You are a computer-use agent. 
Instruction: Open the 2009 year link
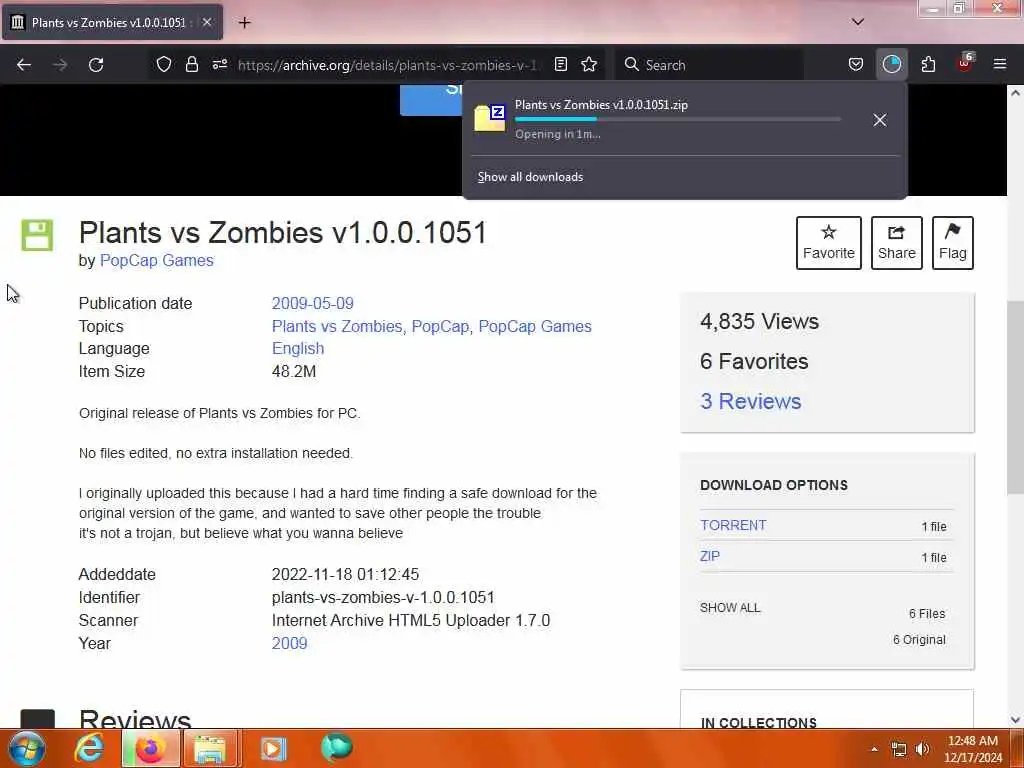coord(289,643)
